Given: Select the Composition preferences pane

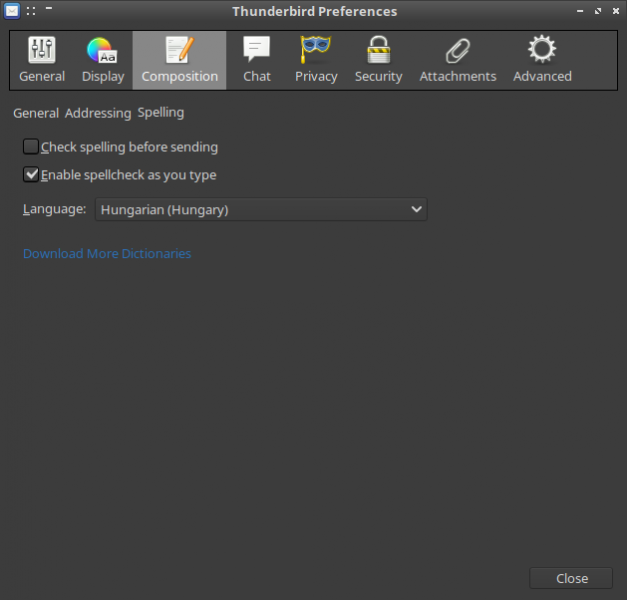Looking at the screenshot, I should pos(180,60).
